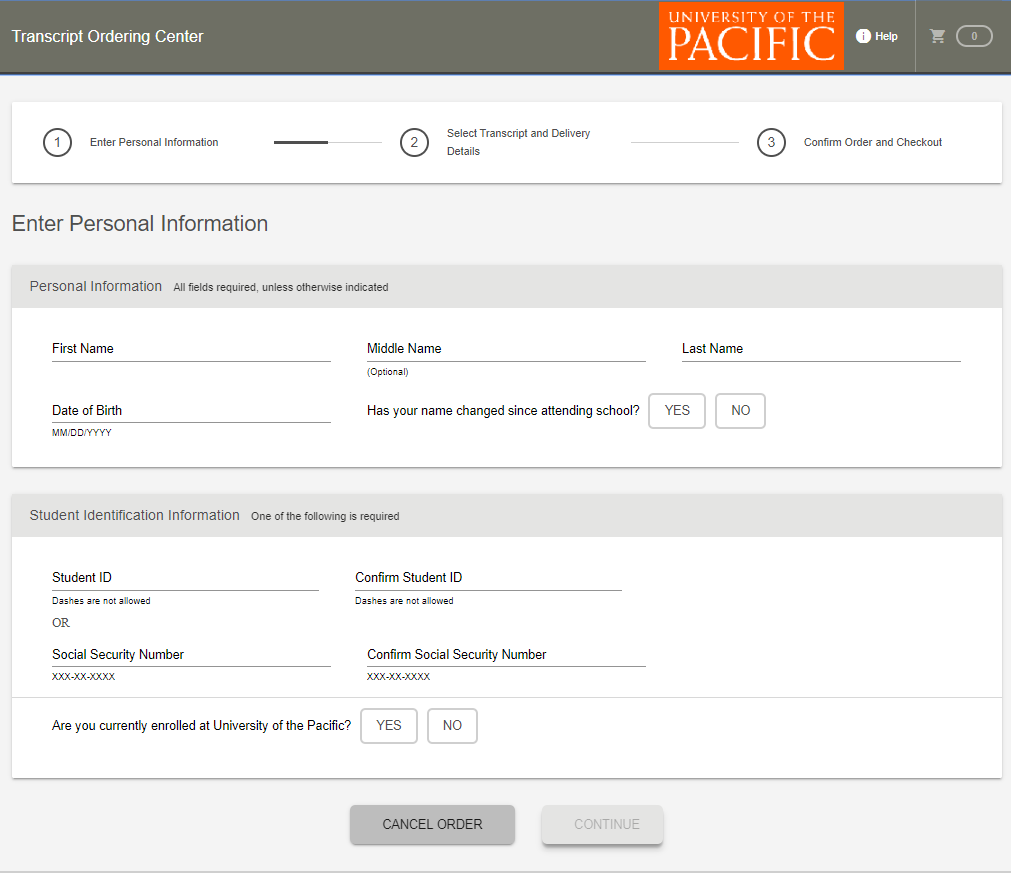1011x873 pixels.
Task: Select step 2 circle in progress bar
Action: click(414, 142)
